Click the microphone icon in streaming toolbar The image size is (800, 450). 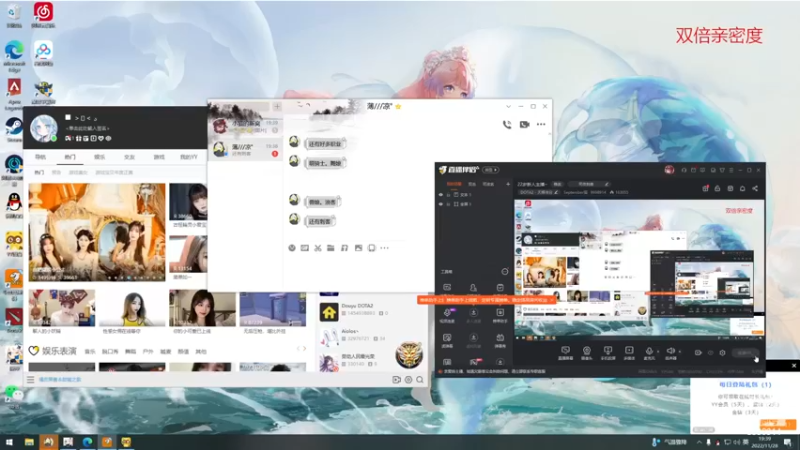pos(649,351)
